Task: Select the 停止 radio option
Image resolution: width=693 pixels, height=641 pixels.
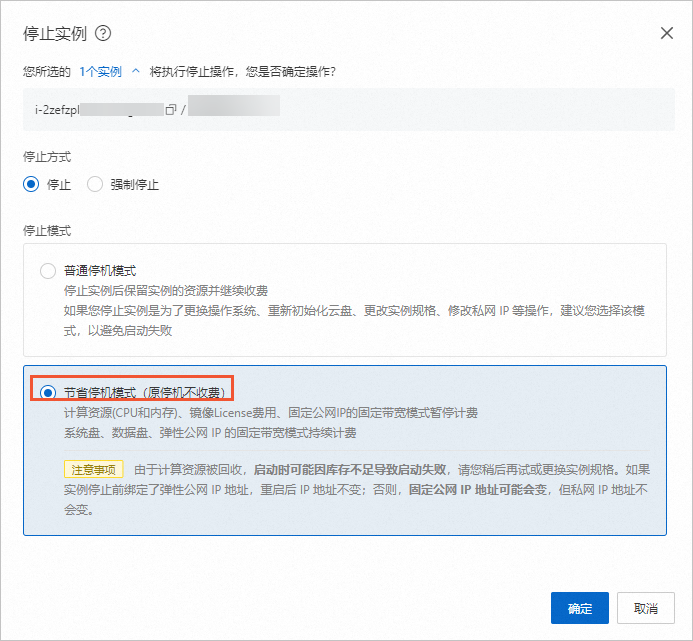Action: pos(31,184)
